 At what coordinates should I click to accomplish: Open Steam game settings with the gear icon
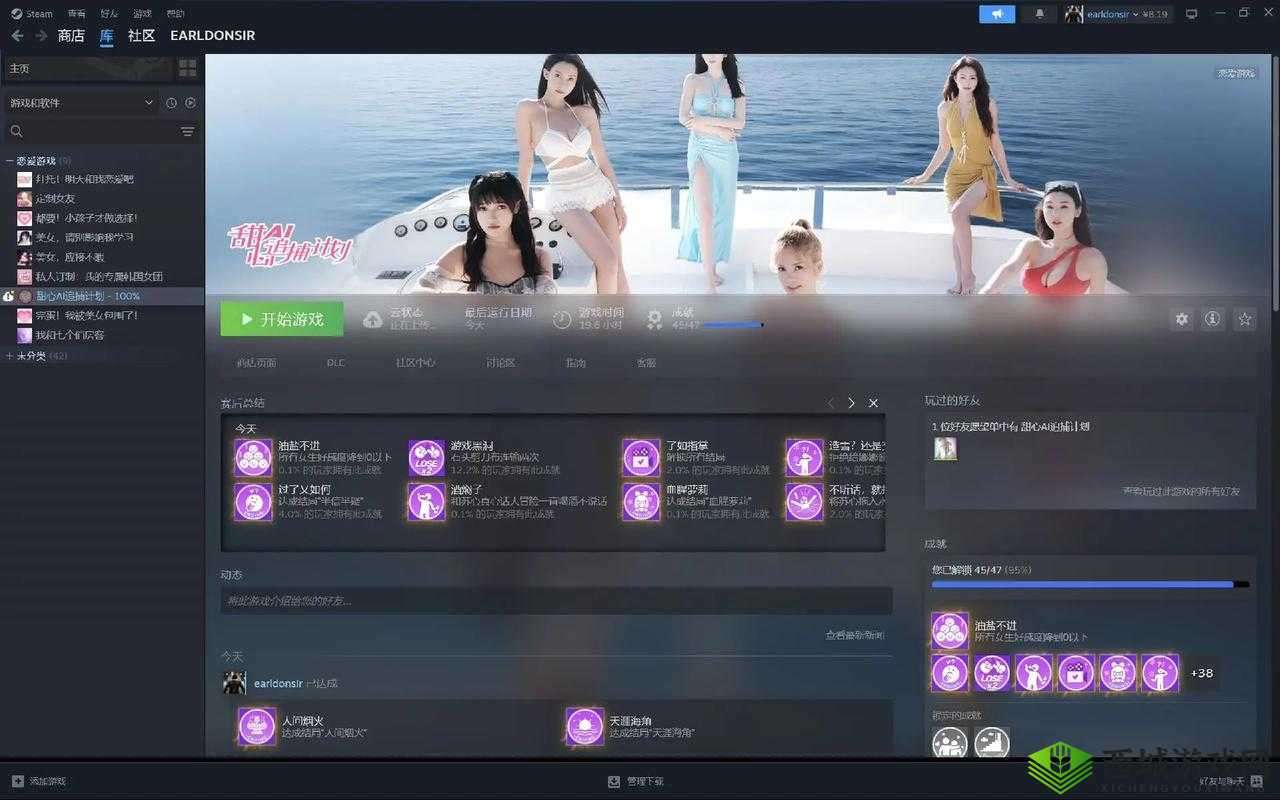click(1181, 318)
